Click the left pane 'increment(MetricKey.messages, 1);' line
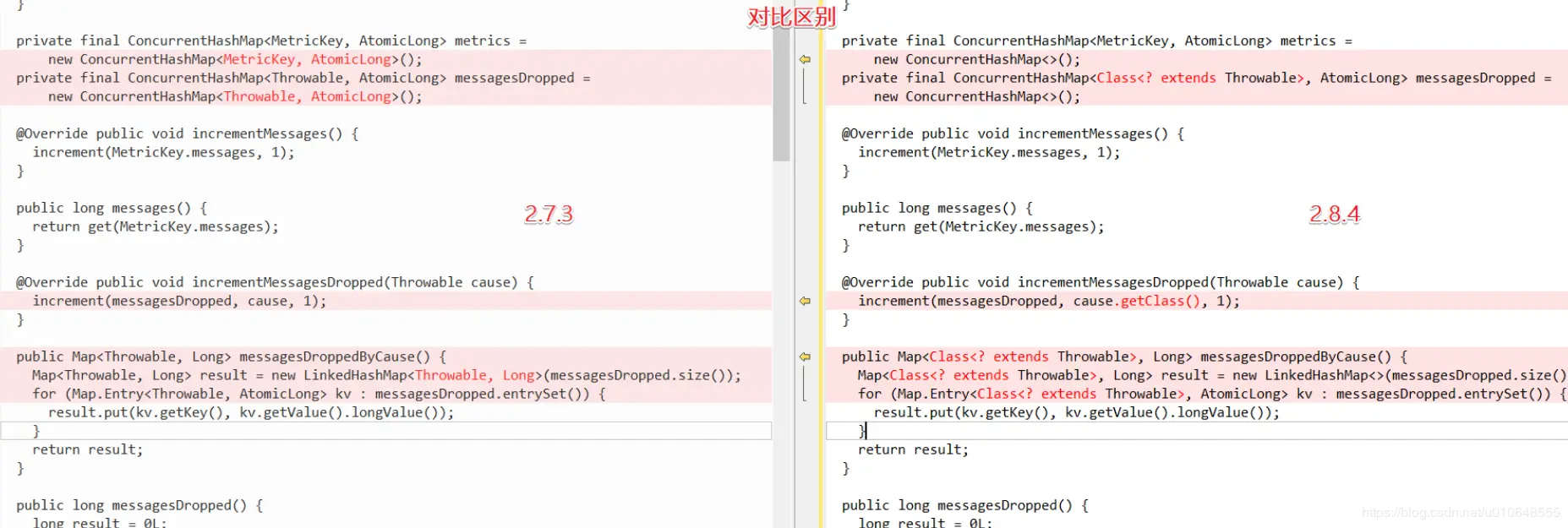1568x528 pixels. (164, 152)
